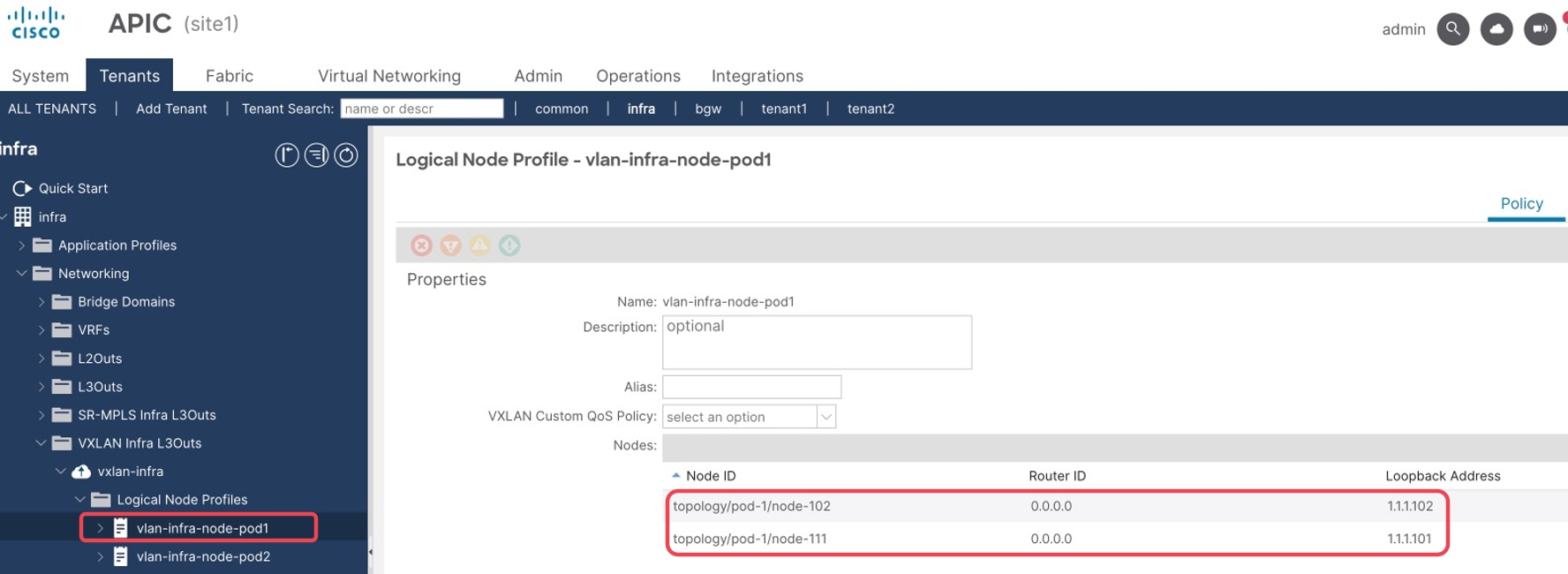Click the Logical Node Profiles folder icon
This screenshot has height=574, width=1568.
[101, 500]
